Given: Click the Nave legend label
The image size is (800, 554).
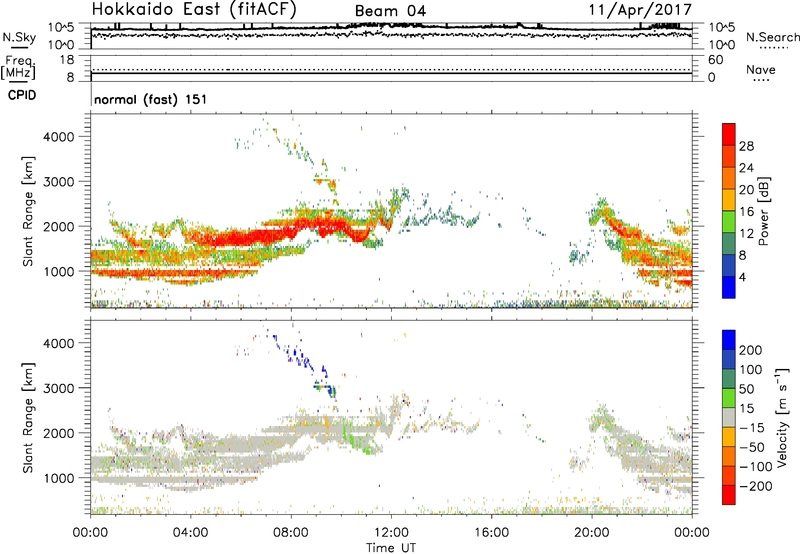Looking at the screenshot, I should [x=761, y=69].
